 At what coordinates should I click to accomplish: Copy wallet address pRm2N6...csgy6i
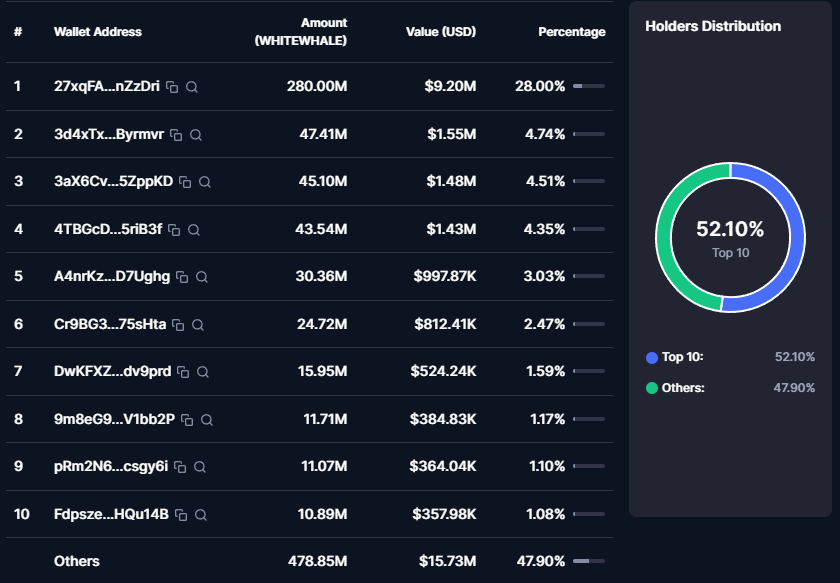coord(180,467)
